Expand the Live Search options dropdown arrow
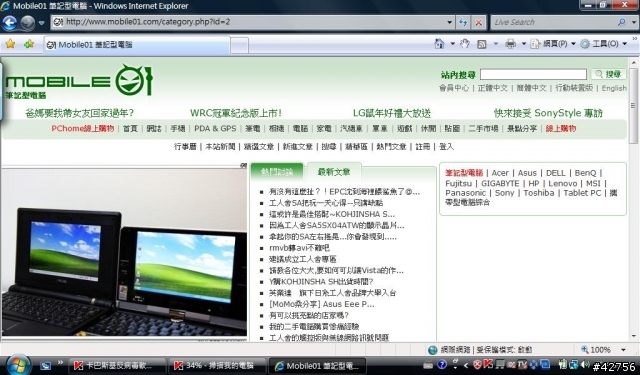 633,22
